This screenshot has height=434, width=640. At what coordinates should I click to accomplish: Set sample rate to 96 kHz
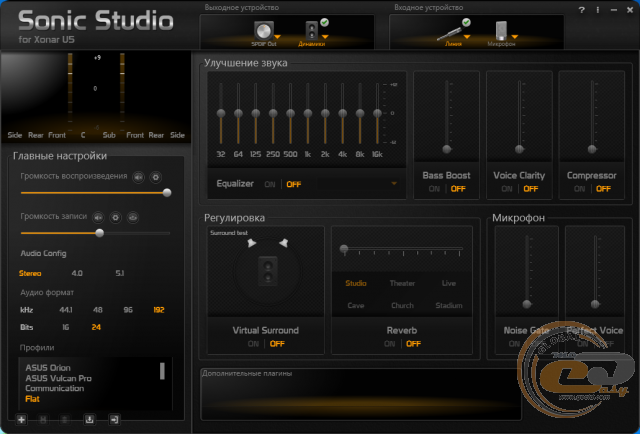pos(128,310)
